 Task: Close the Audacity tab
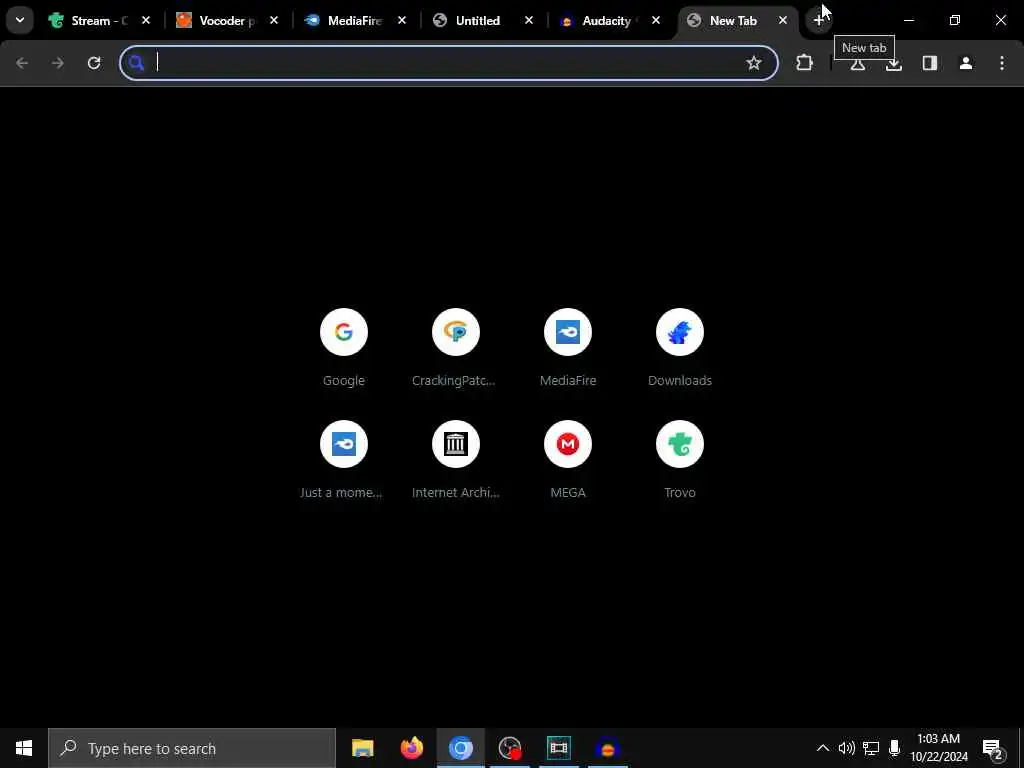(656, 21)
